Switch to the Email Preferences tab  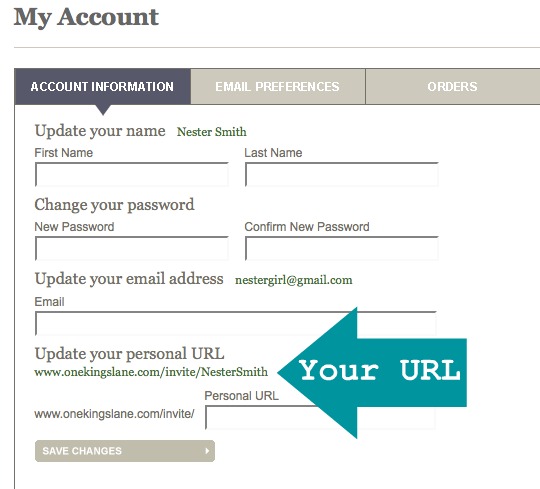pos(278,86)
